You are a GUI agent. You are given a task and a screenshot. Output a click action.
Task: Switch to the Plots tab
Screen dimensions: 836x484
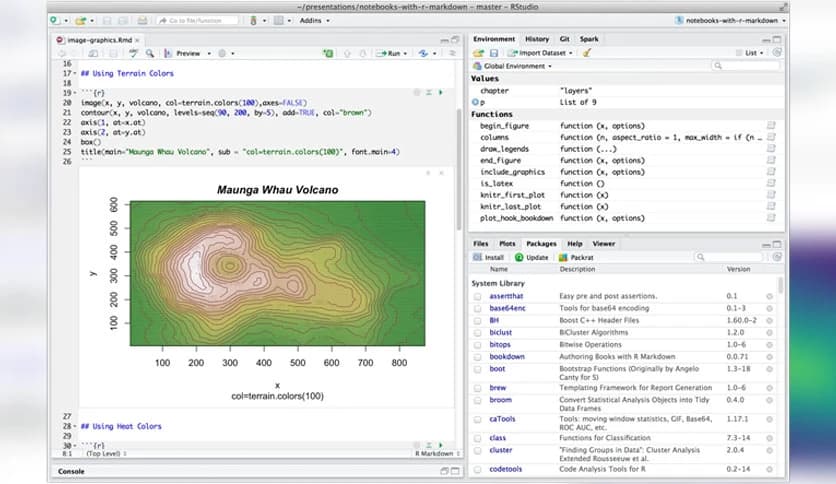[507, 243]
